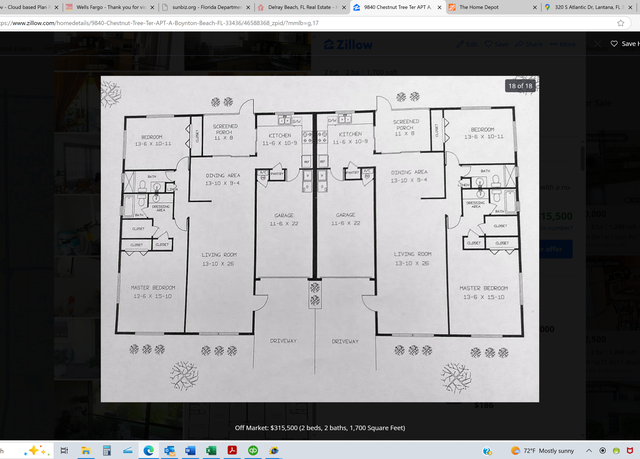
Task: Open the 72°F Mostly sunny weather widget
Action: [543, 451]
